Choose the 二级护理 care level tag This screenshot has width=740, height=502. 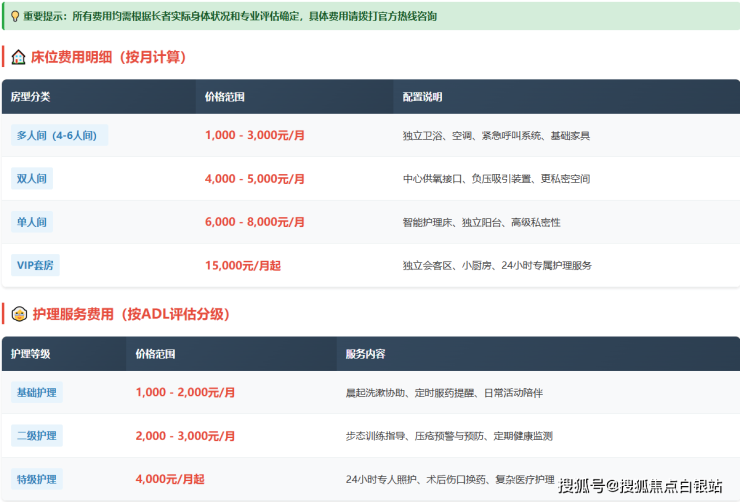[x=37, y=435]
